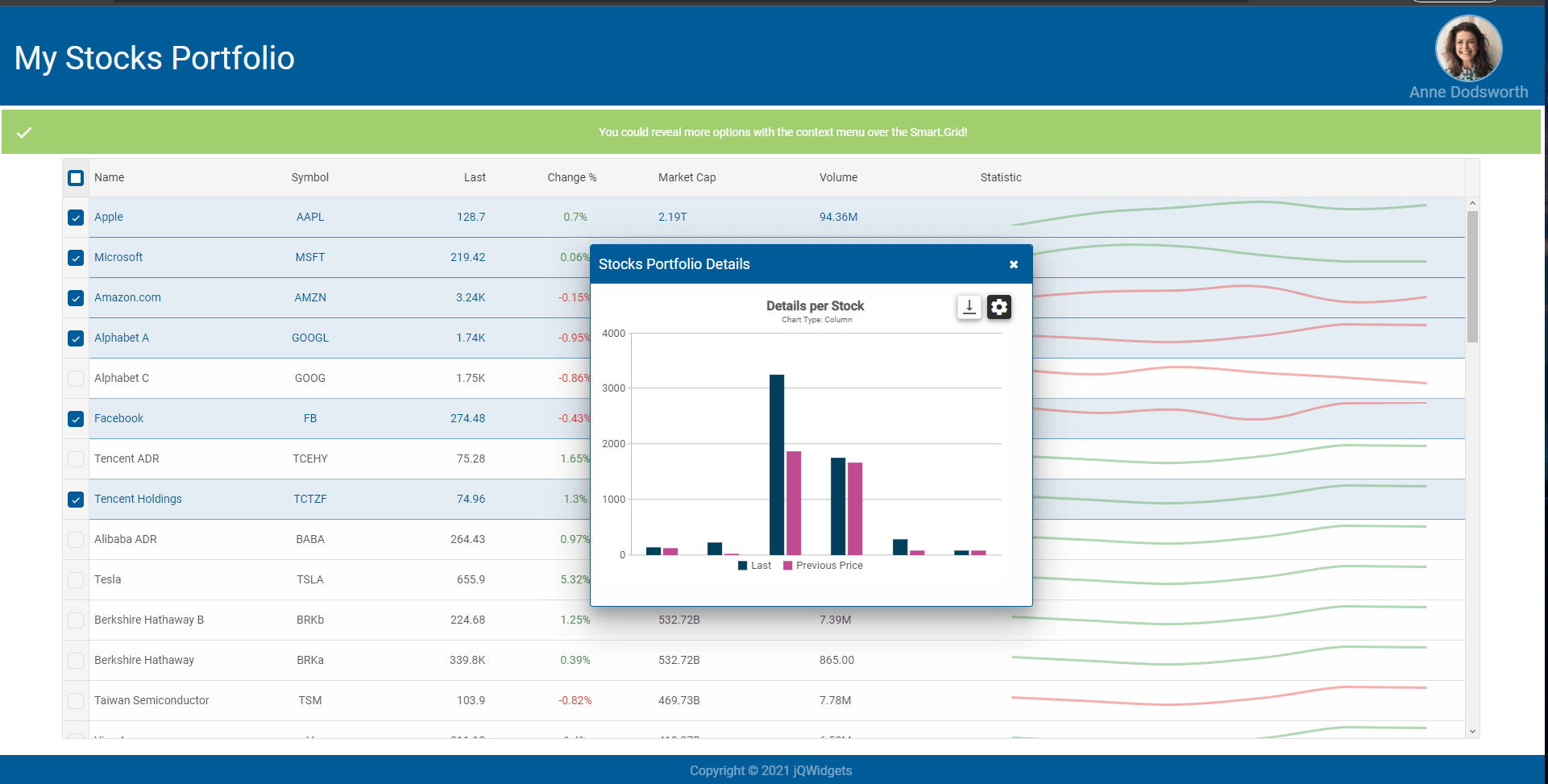Click the My Stocks Portfolio heading
Viewport: 1548px width, 784px height.
155,58
